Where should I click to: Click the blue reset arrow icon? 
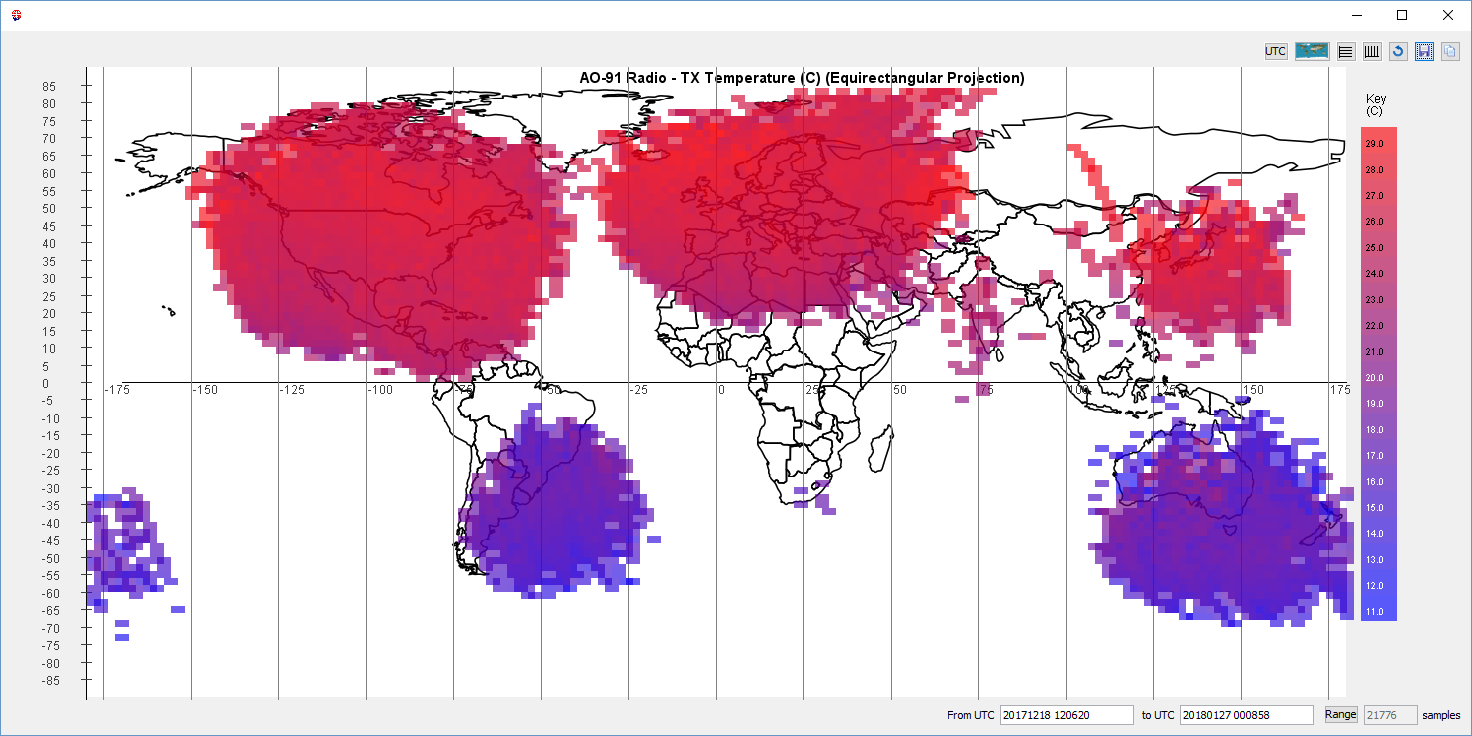1398,51
